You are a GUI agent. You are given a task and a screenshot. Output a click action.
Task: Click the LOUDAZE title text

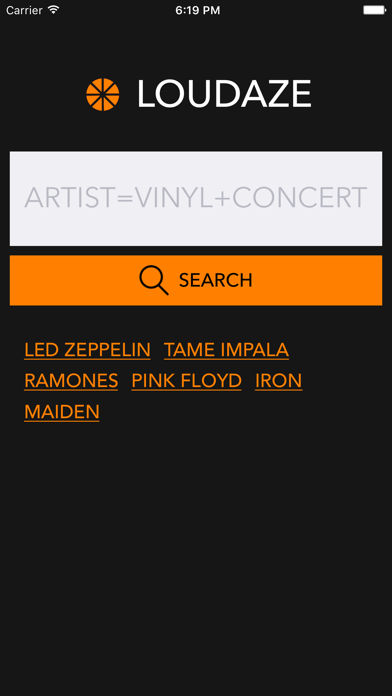click(224, 94)
